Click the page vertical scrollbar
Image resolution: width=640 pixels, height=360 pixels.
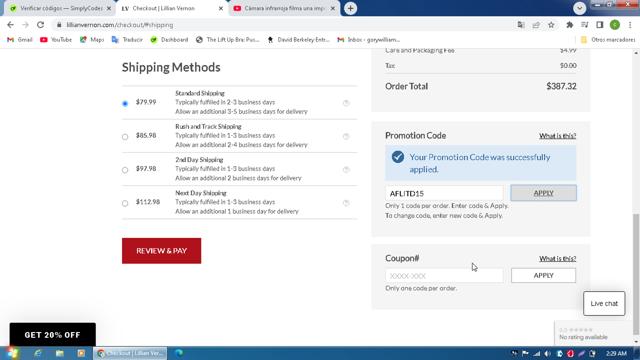pos(636,273)
